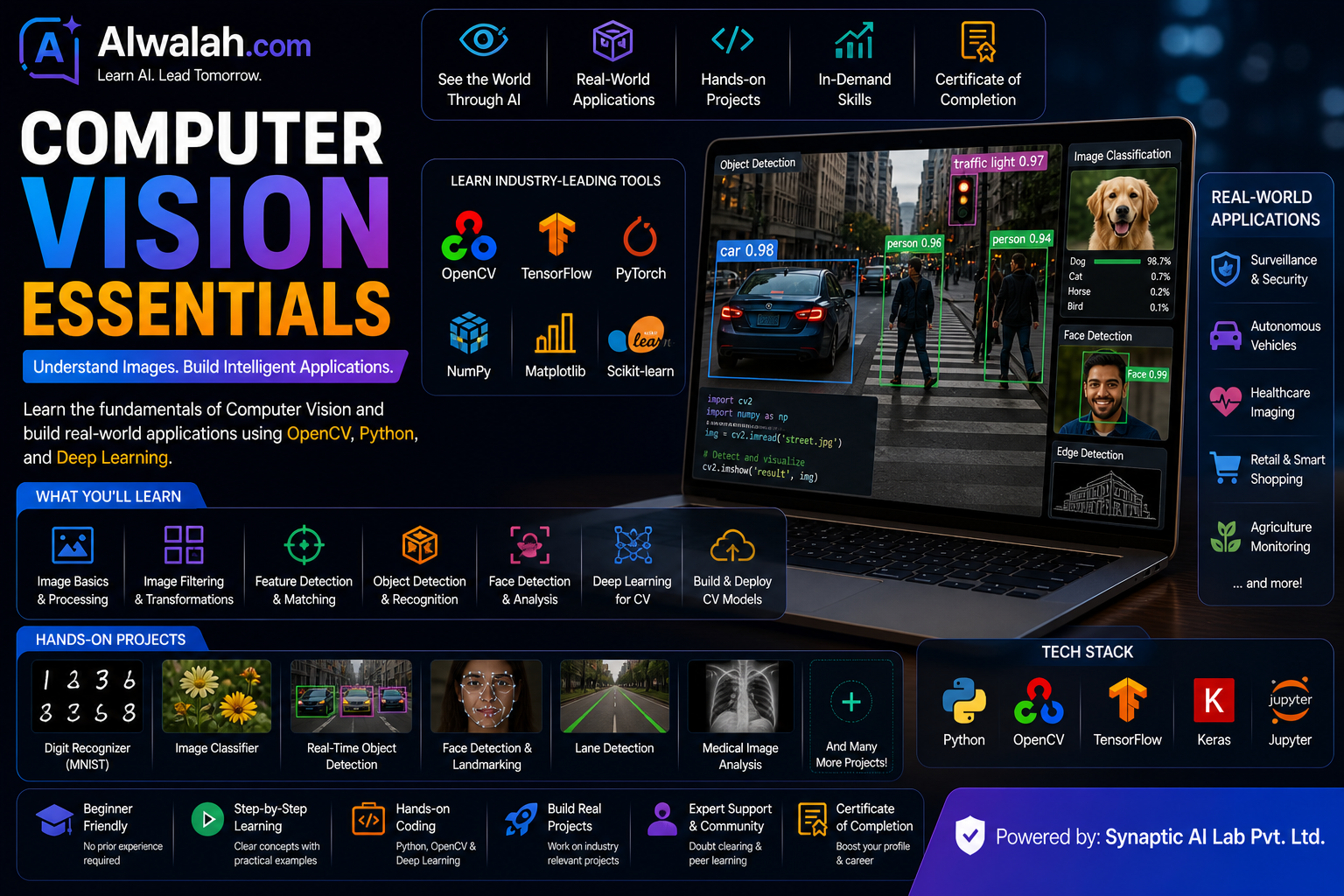The width and height of the screenshot is (1344, 896).
Task: Click the OpenCV logo in Tech Stack
Action: coord(1039,701)
